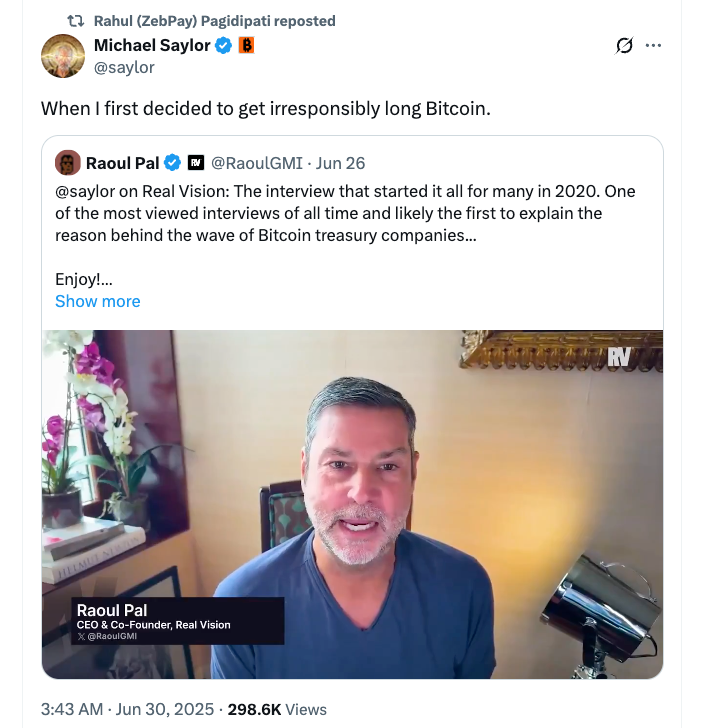The image size is (707, 728).
Task: Click Raoul Pal's small avatar in quote
Action: 68,163
